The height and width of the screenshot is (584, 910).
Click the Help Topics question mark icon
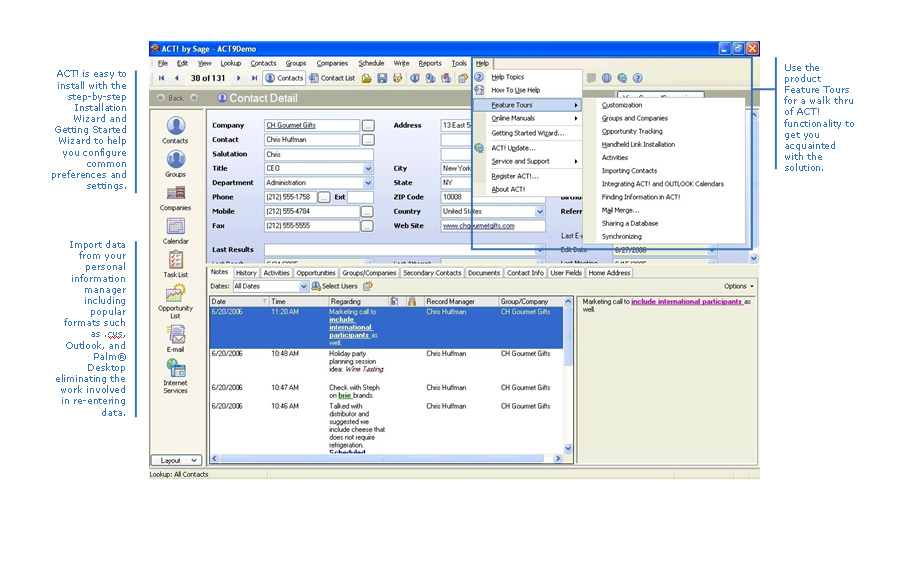tap(479, 77)
